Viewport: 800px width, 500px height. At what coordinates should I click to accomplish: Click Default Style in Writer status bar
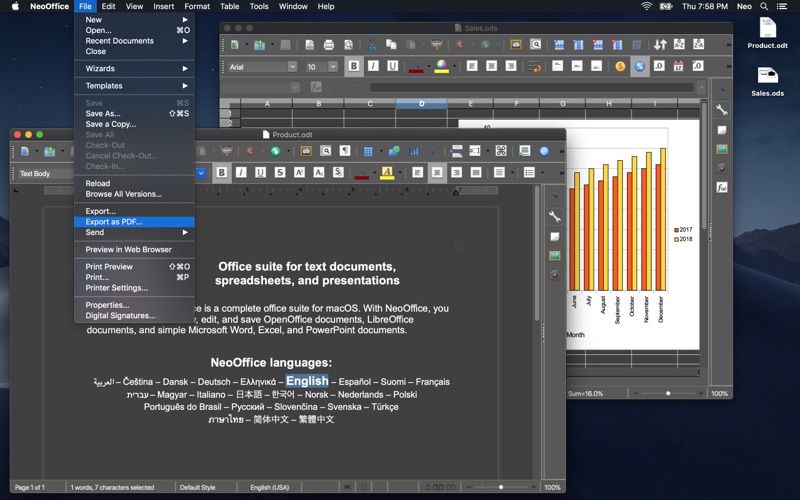point(197,487)
